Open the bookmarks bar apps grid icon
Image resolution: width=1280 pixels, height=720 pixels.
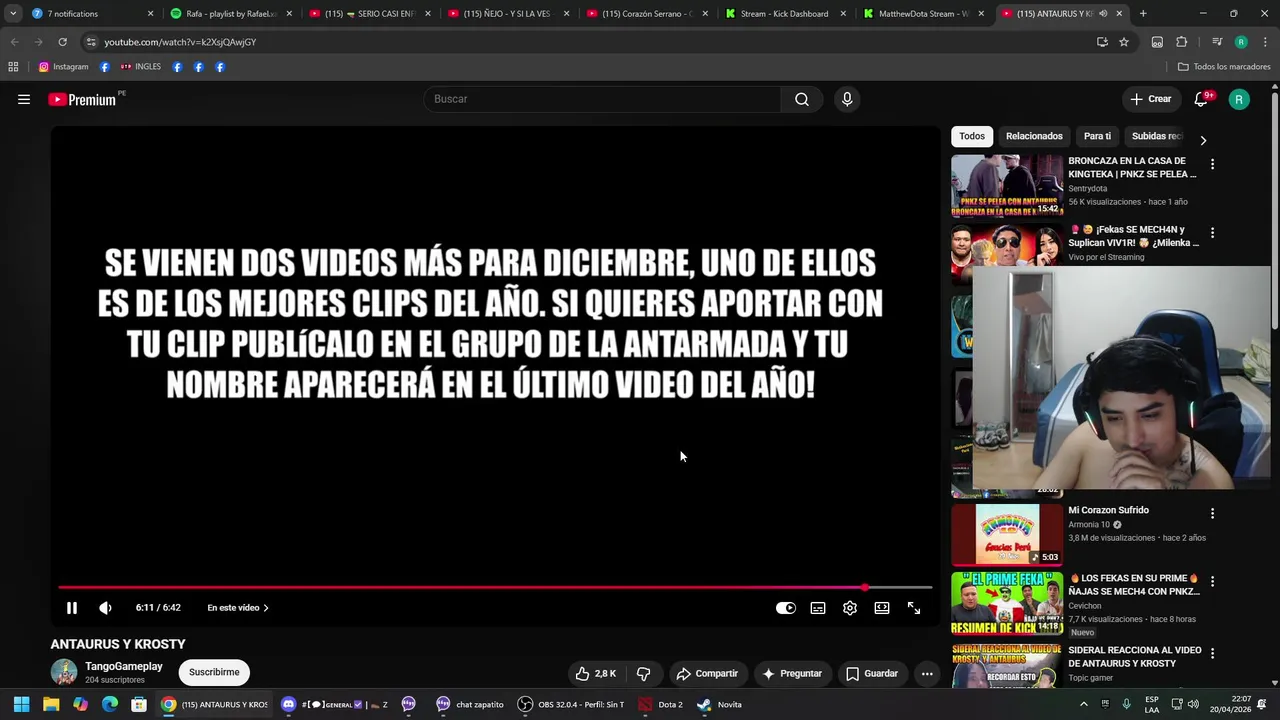(13, 67)
